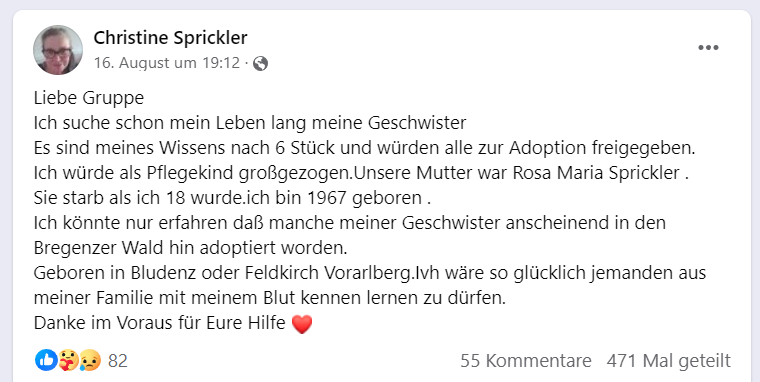Click the sad crying reaction emoji
760x382 pixels.
[x=90, y=361]
